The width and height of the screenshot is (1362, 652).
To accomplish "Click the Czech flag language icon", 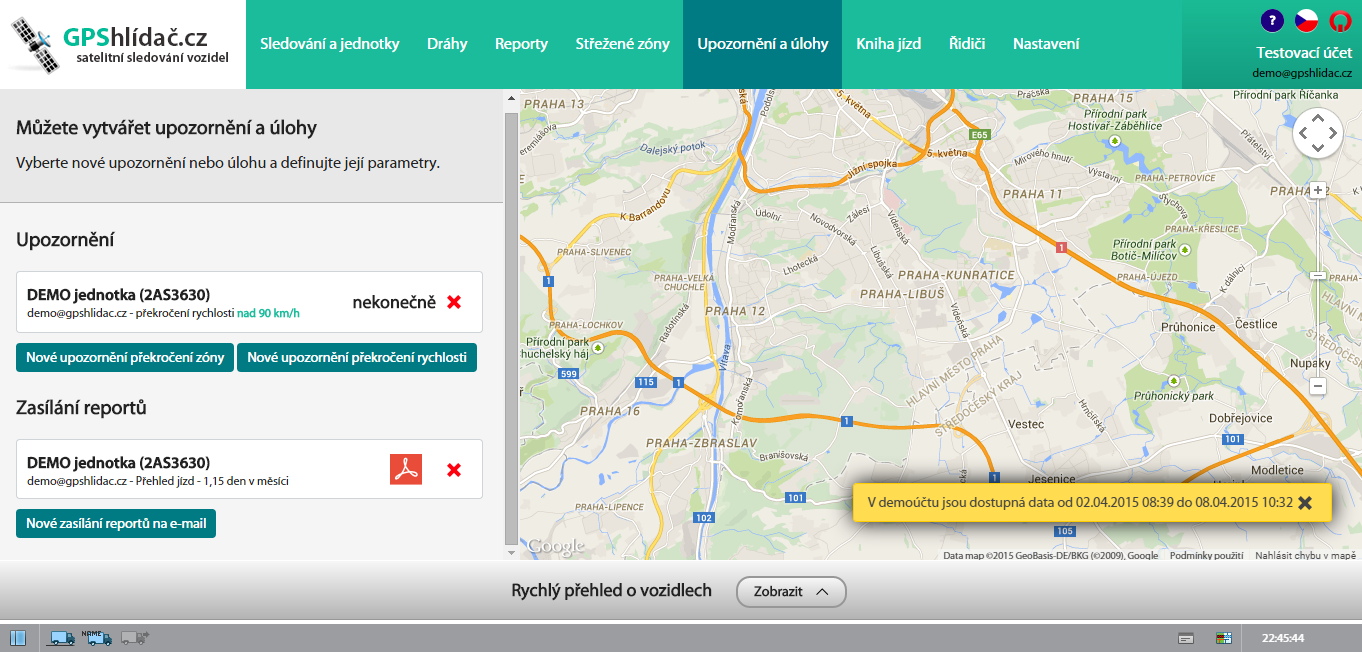I will tap(1306, 20).
